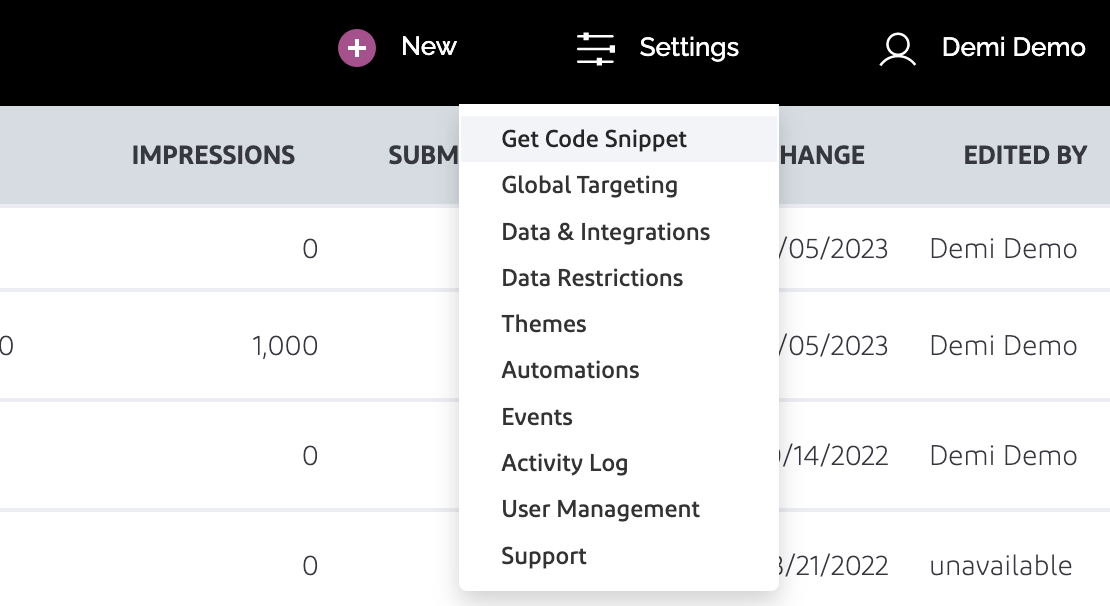Click the purple plus New icon
The height and width of the screenshot is (606, 1110).
[x=357, y=48]
